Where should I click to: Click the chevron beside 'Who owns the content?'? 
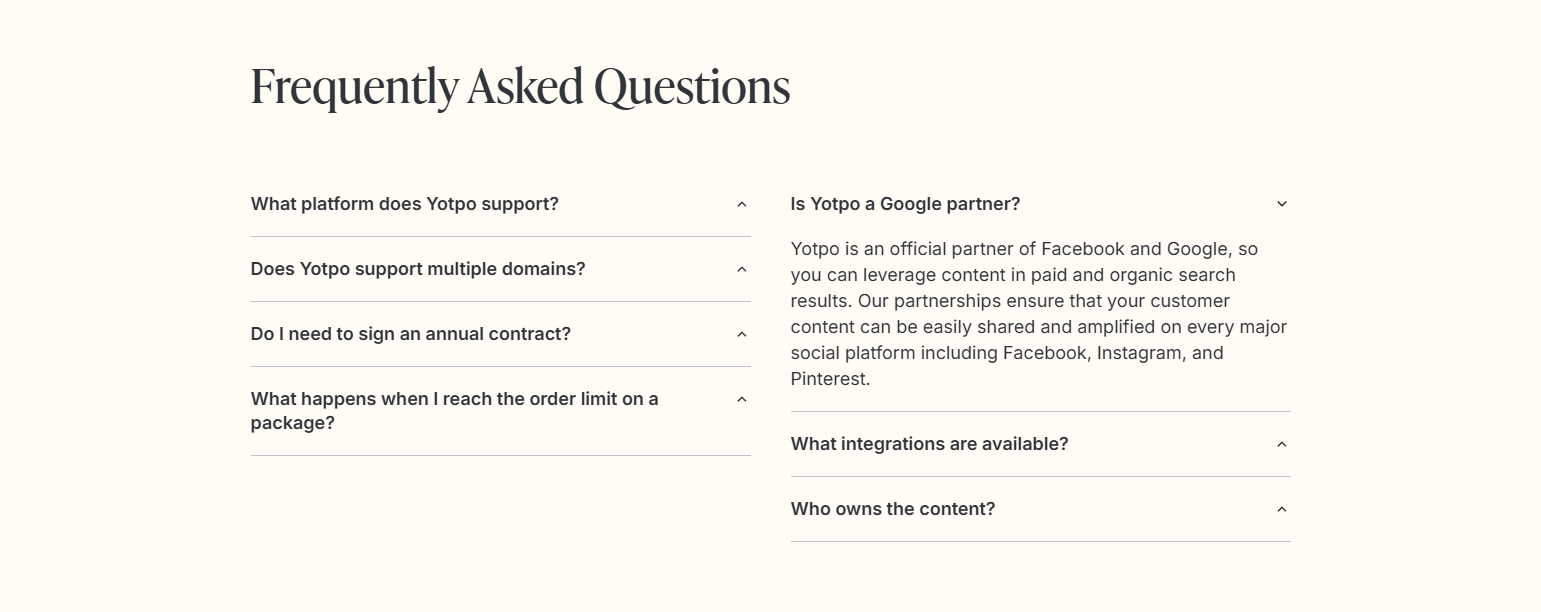click(x=1282, y=509)
